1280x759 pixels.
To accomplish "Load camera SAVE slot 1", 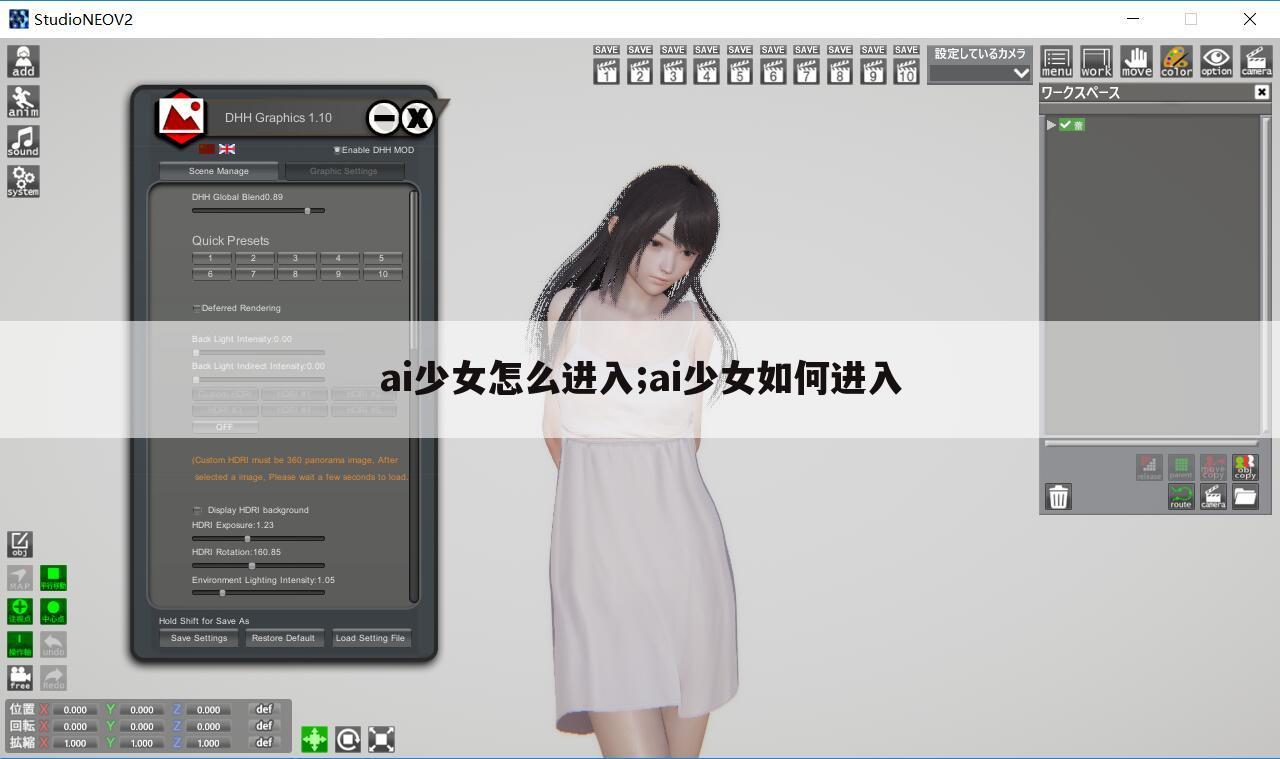I will 606,65.
